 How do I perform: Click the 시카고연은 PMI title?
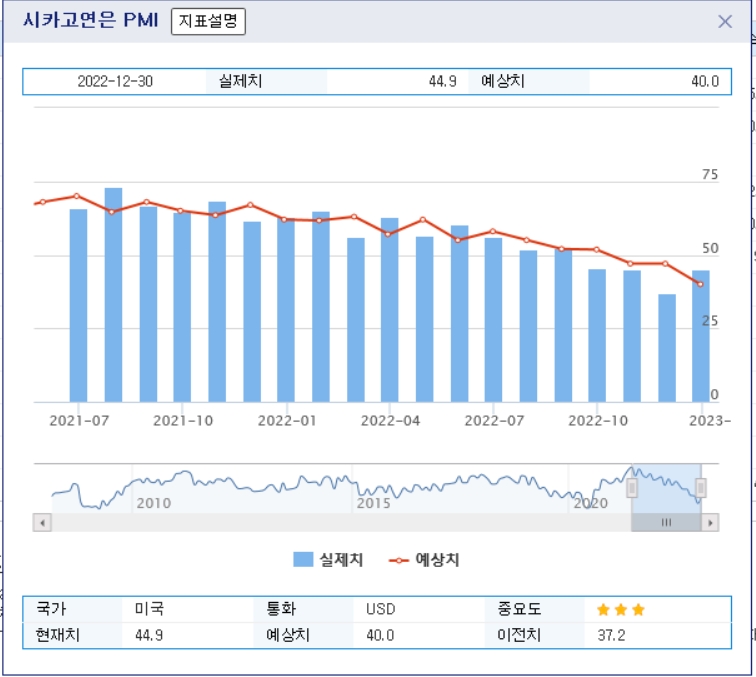tap(91, 20)
